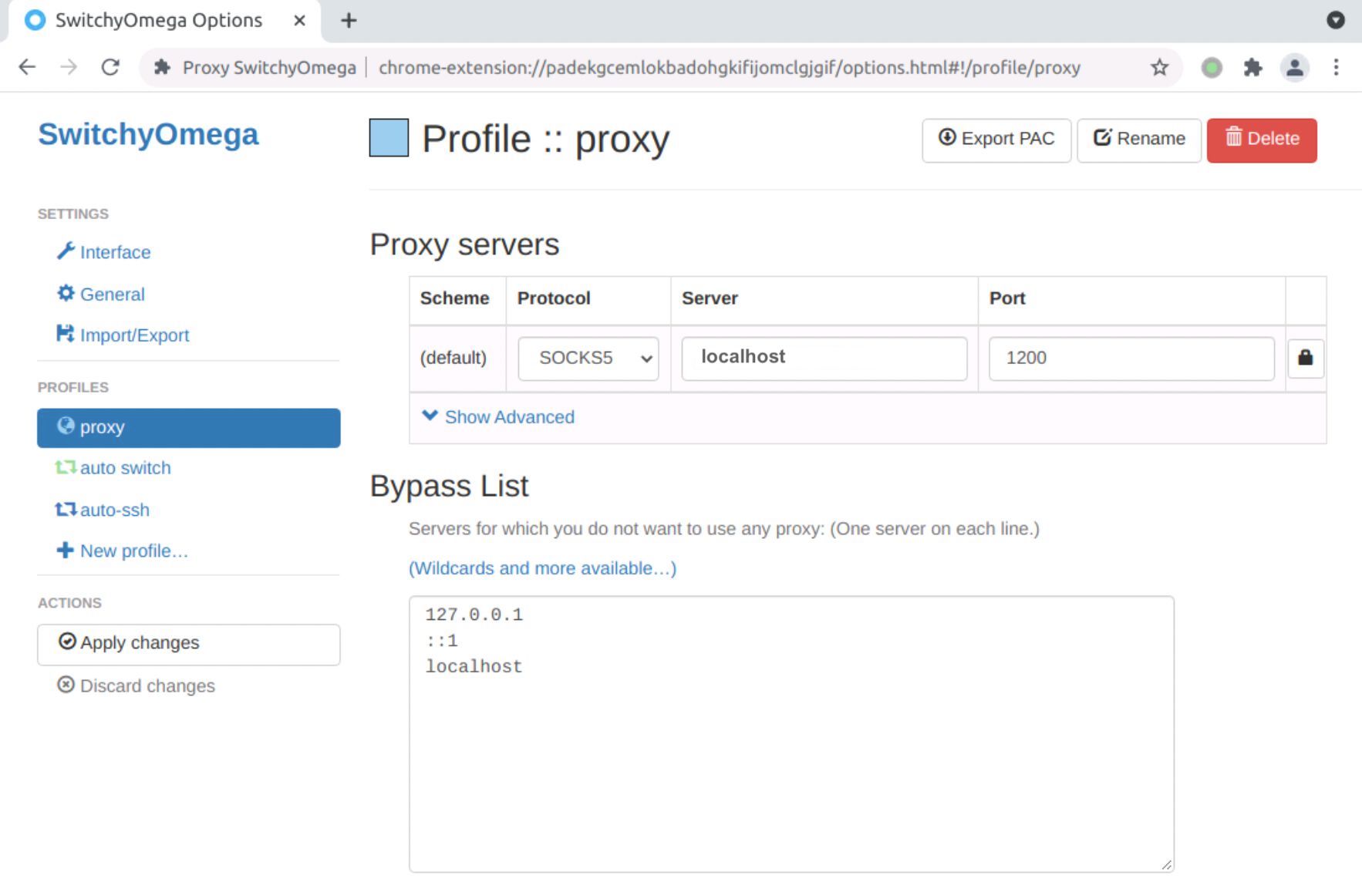Click the wrench icon beside Interface

tap(66, 251)
